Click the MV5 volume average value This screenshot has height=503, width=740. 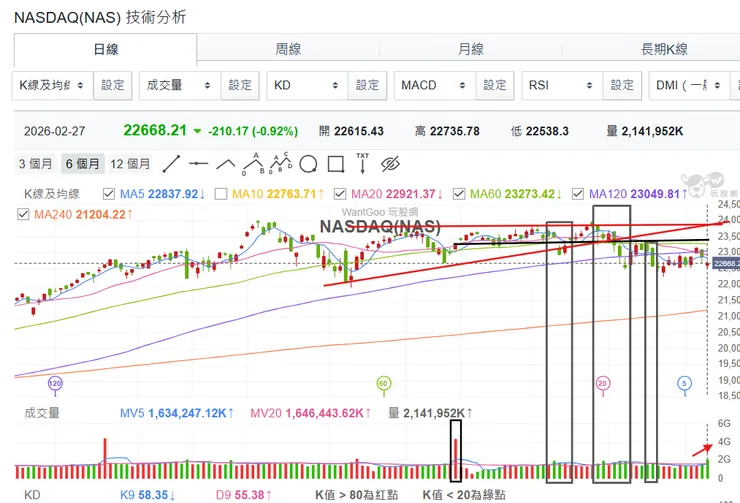point(190,413)
